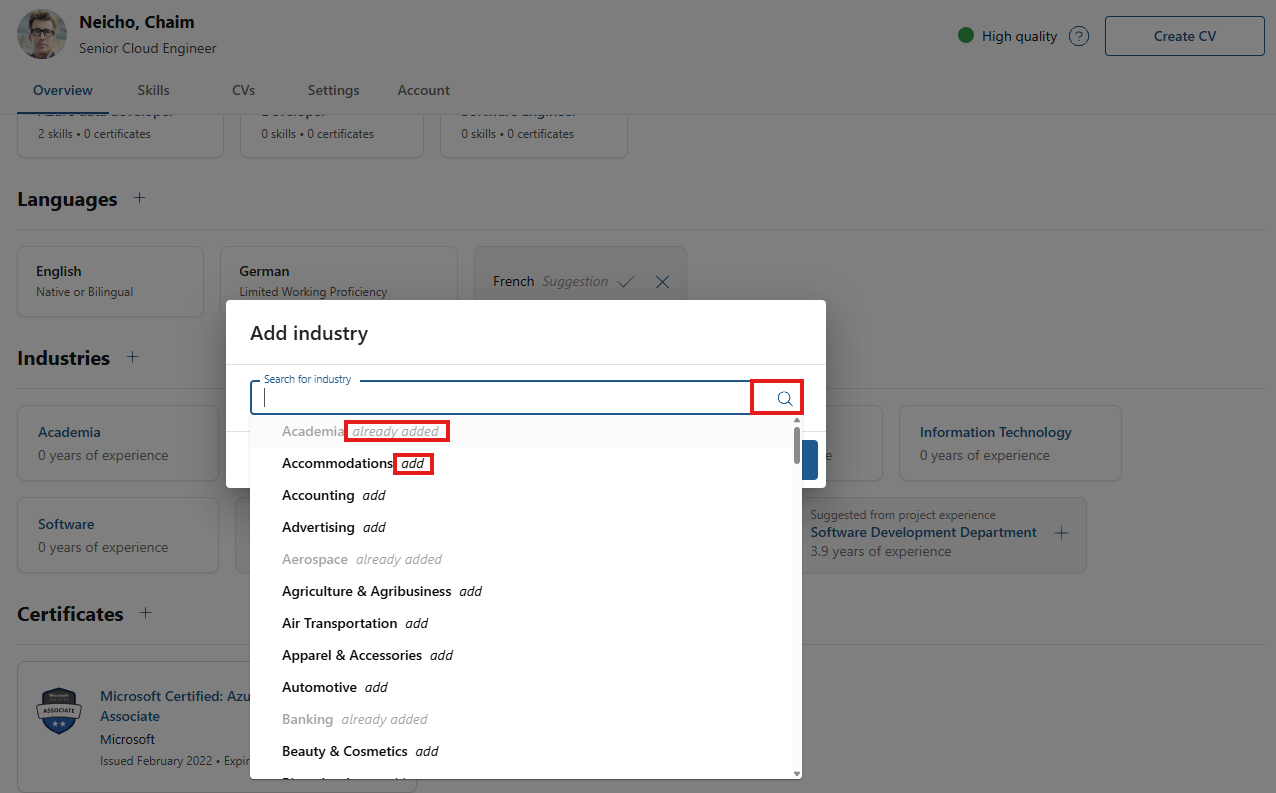Image resolution: width=1276 pixels, height=793 pixels.
Task: Click the scrollbar down arrow in list
Action: pos(797,773)
